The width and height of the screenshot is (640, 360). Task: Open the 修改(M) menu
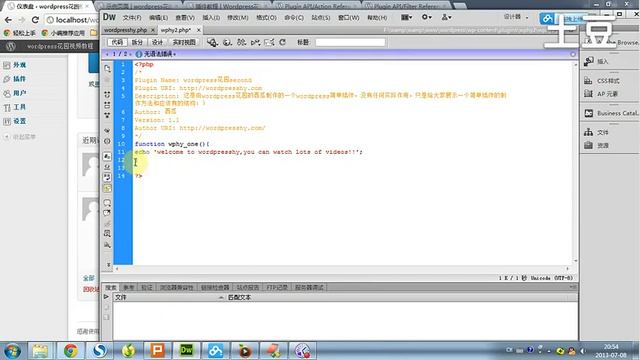pyautogui.click(x=238, y=18)
